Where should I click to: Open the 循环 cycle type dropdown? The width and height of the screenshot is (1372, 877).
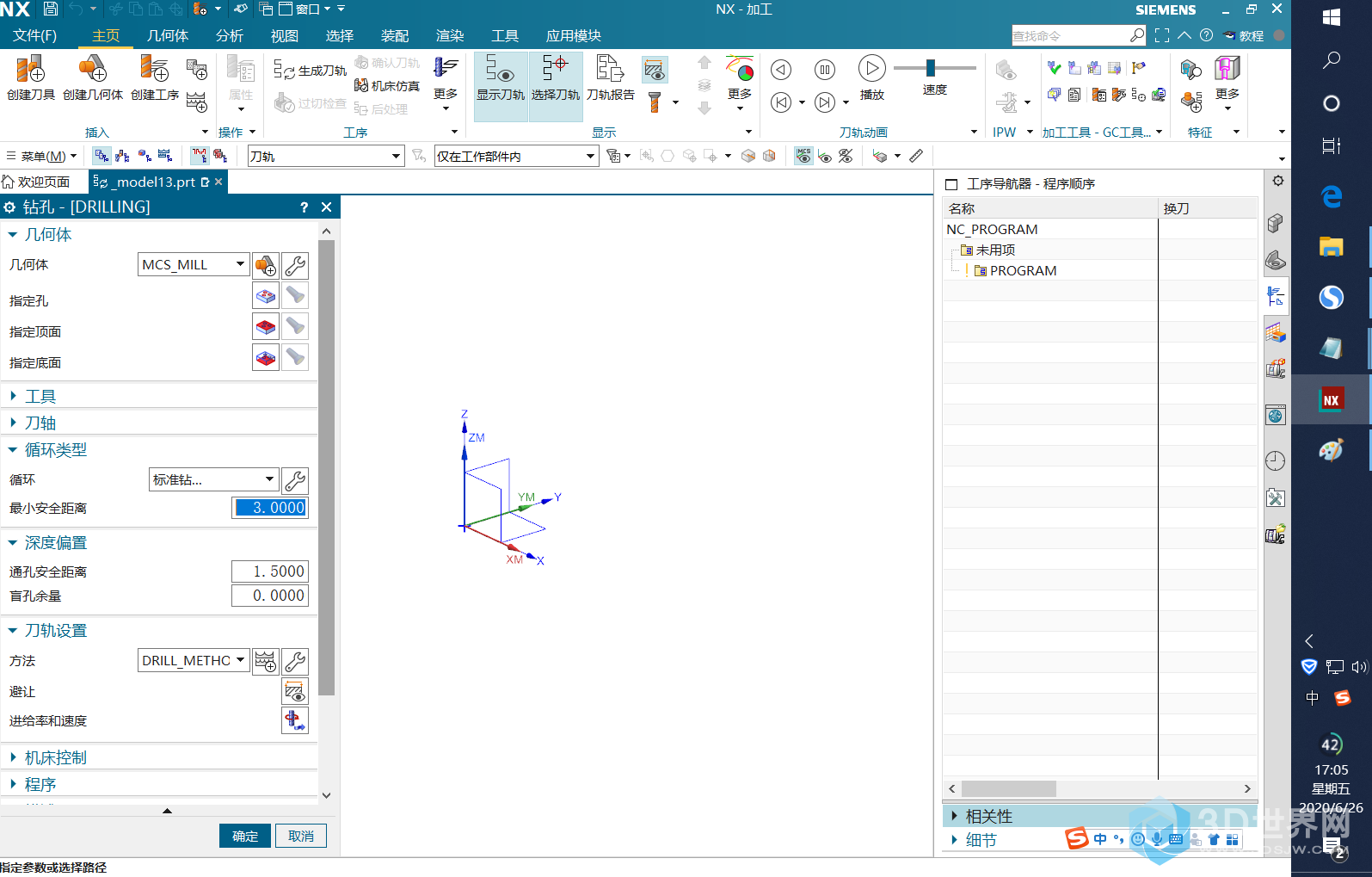[x=213, y=479]
